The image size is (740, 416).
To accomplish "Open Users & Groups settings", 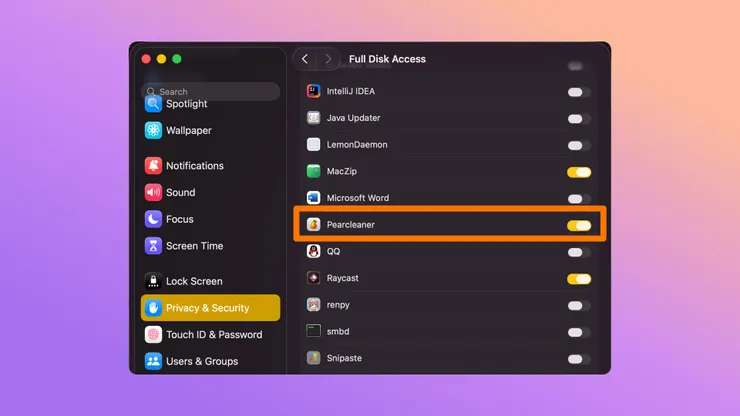I will (210, 361).
